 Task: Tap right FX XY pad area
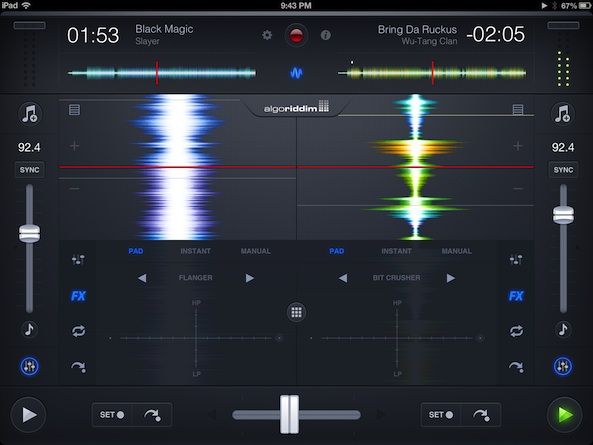pos(396,338)
